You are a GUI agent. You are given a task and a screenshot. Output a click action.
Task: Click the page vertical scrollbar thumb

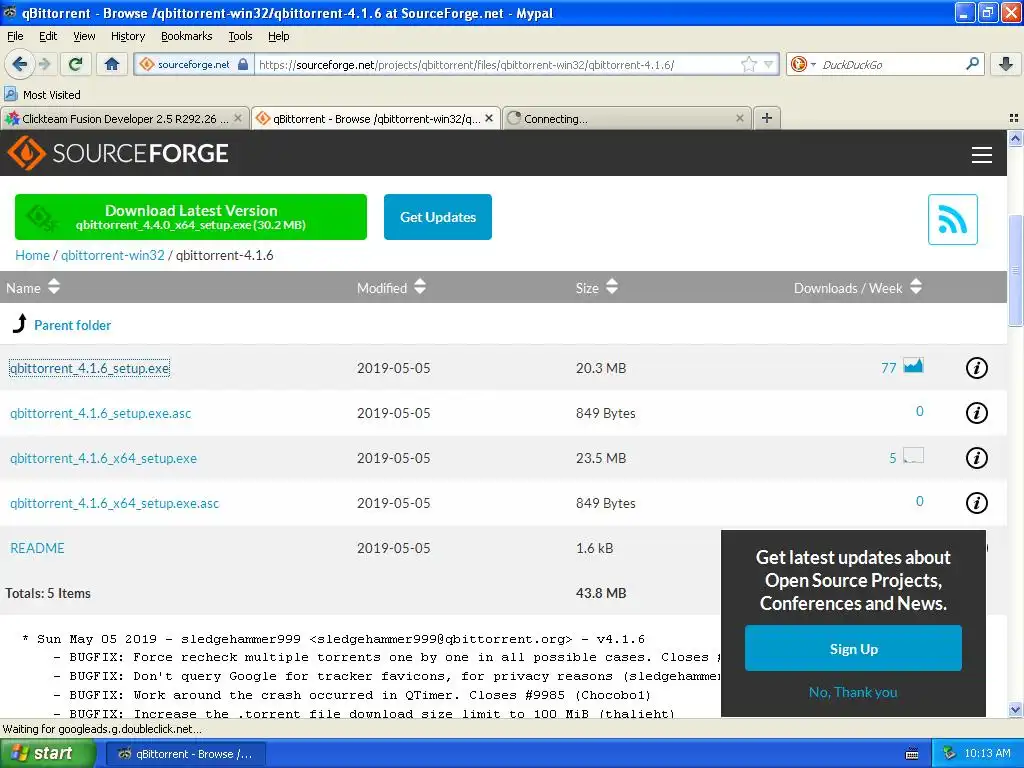click(x=1015, y=269)
